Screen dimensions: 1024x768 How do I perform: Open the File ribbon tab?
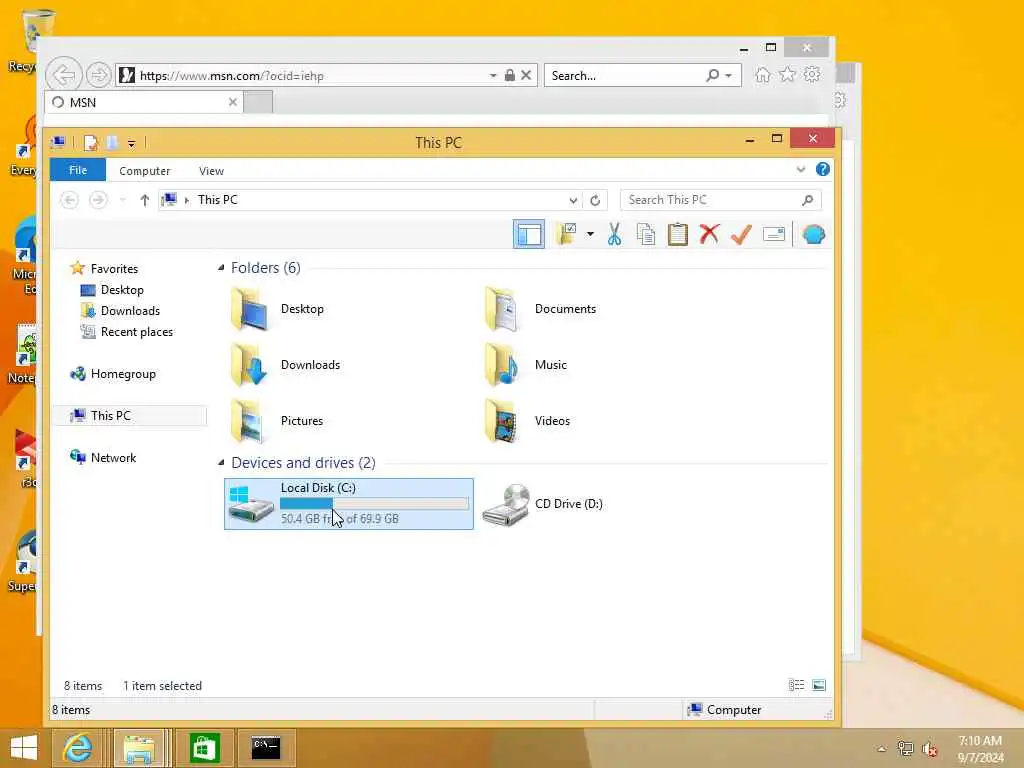pyautogui.click(x=78, y=170)
